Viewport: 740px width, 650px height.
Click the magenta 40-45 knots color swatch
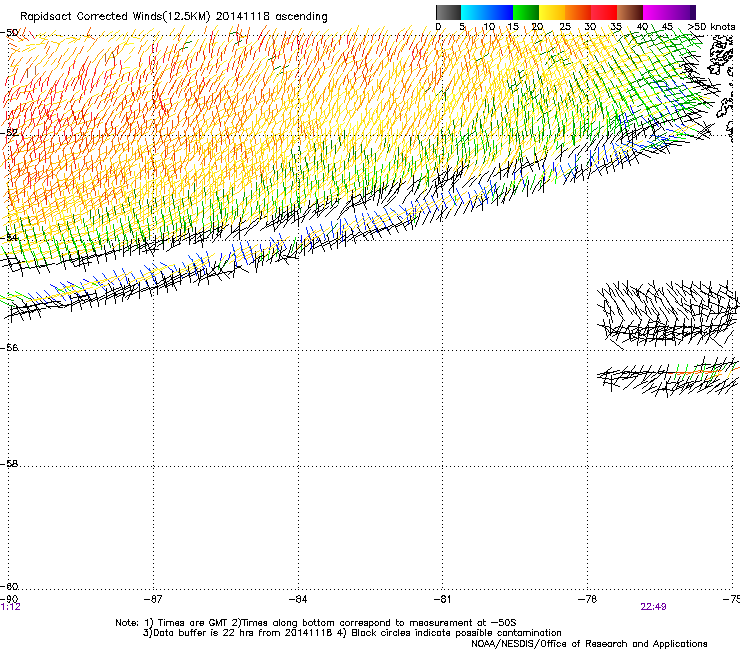pos(656,12)
